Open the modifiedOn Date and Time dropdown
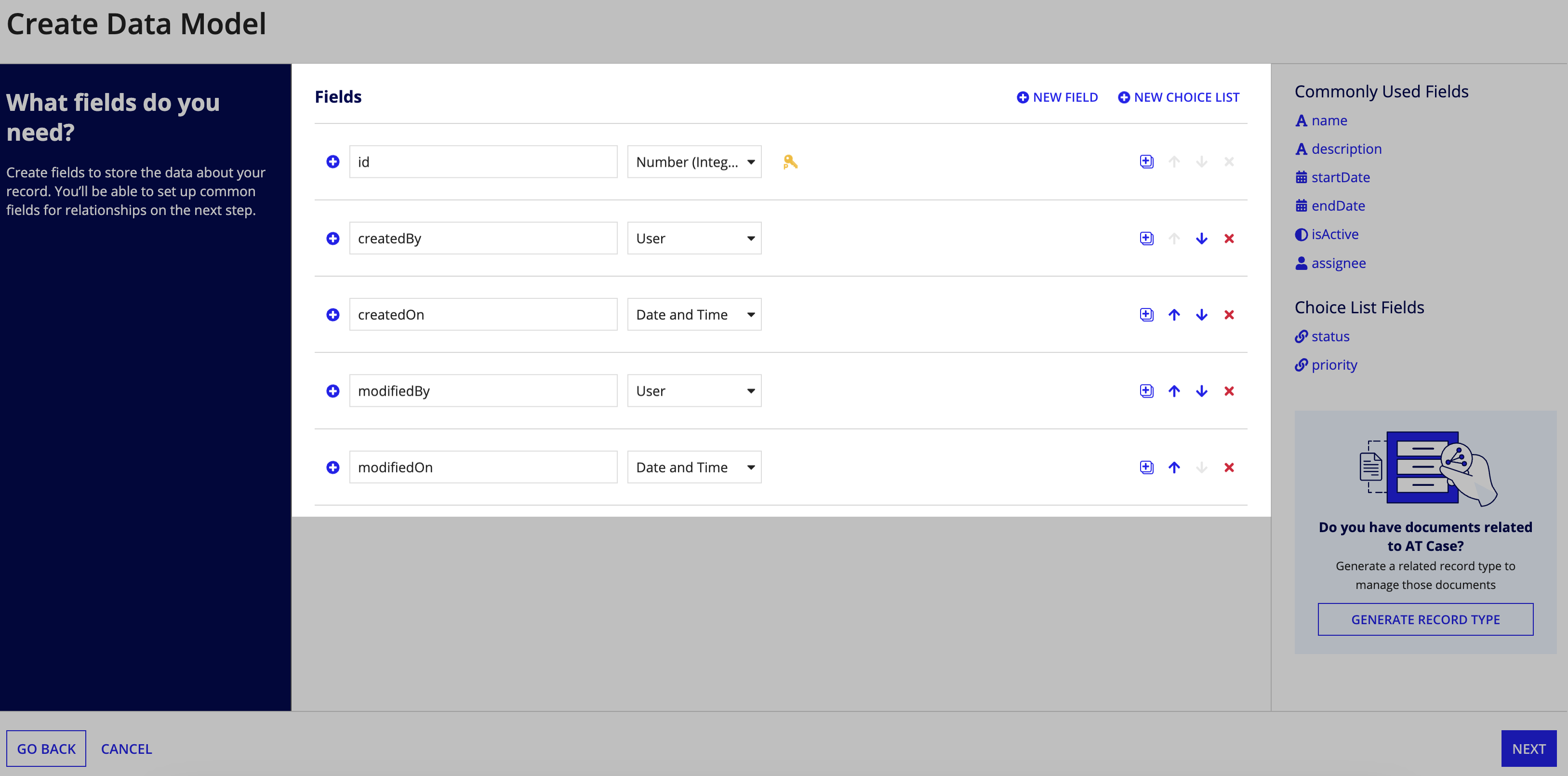1568x776 pixels. pyautogui.click(x=694, y=468)
